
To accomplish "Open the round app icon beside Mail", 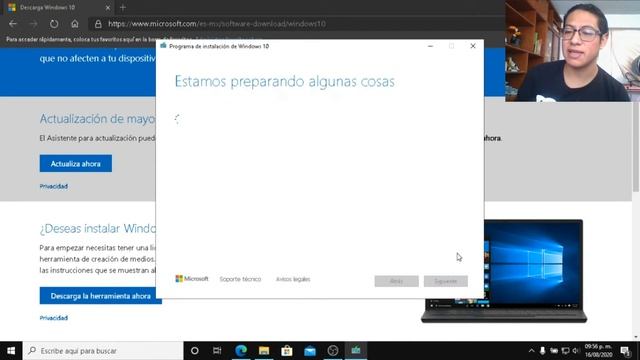I will [x=333, y=351].
